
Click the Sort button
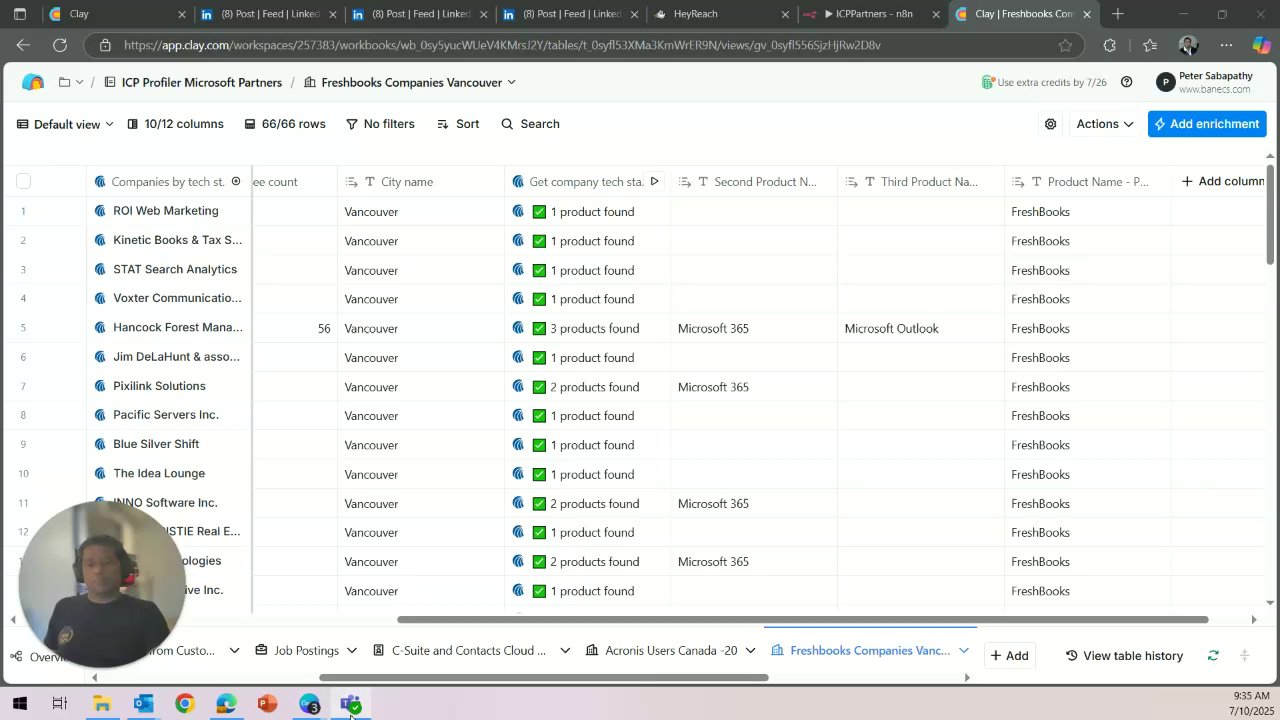coord(458,124)
